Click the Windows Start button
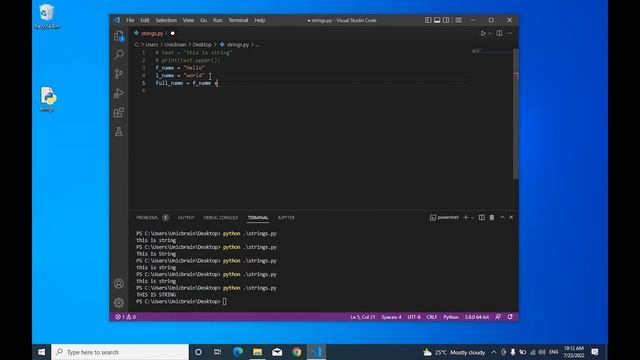Viewport: 640px width, 360px height. [x=42, y=352]
